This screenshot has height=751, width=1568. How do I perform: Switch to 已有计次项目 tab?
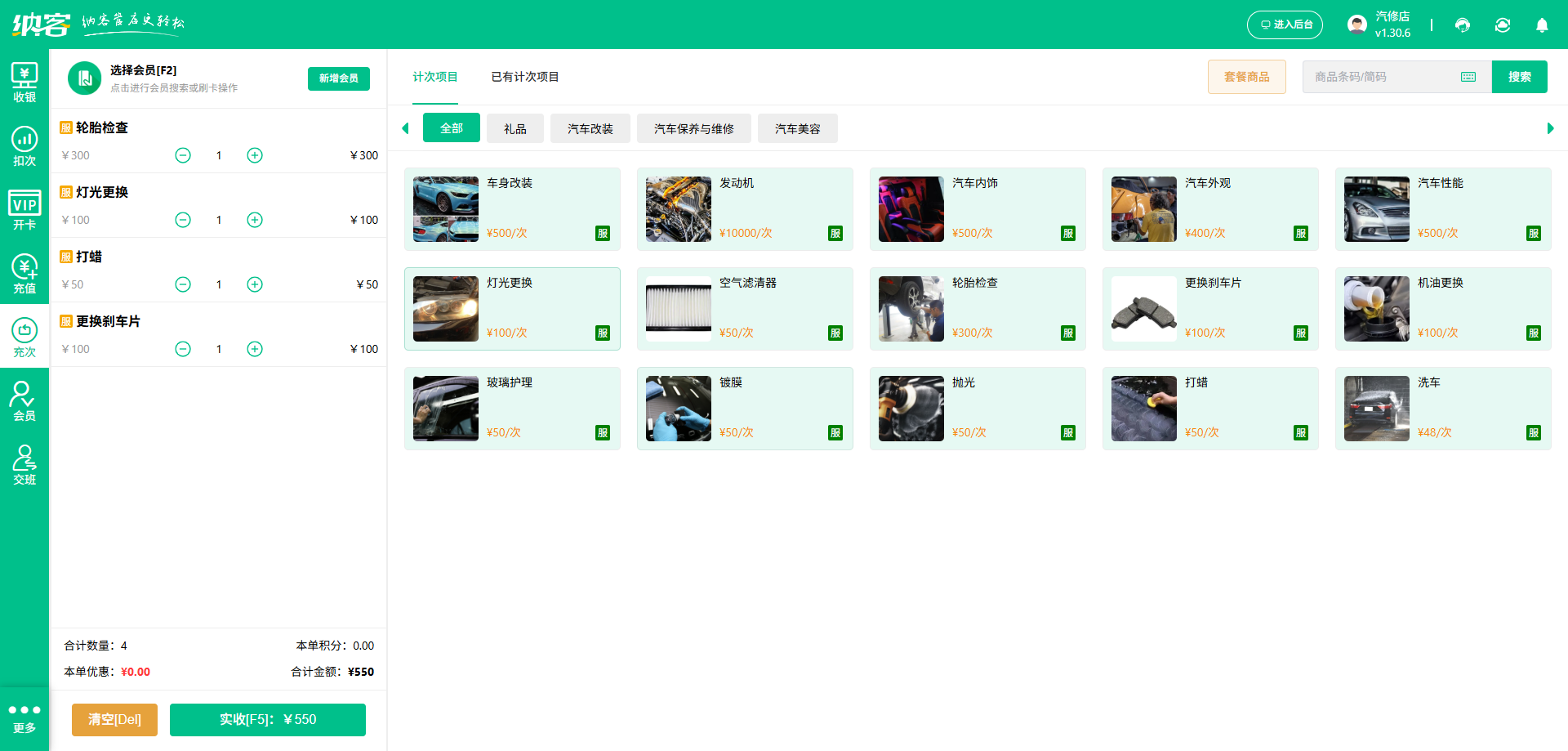point(524,77)
